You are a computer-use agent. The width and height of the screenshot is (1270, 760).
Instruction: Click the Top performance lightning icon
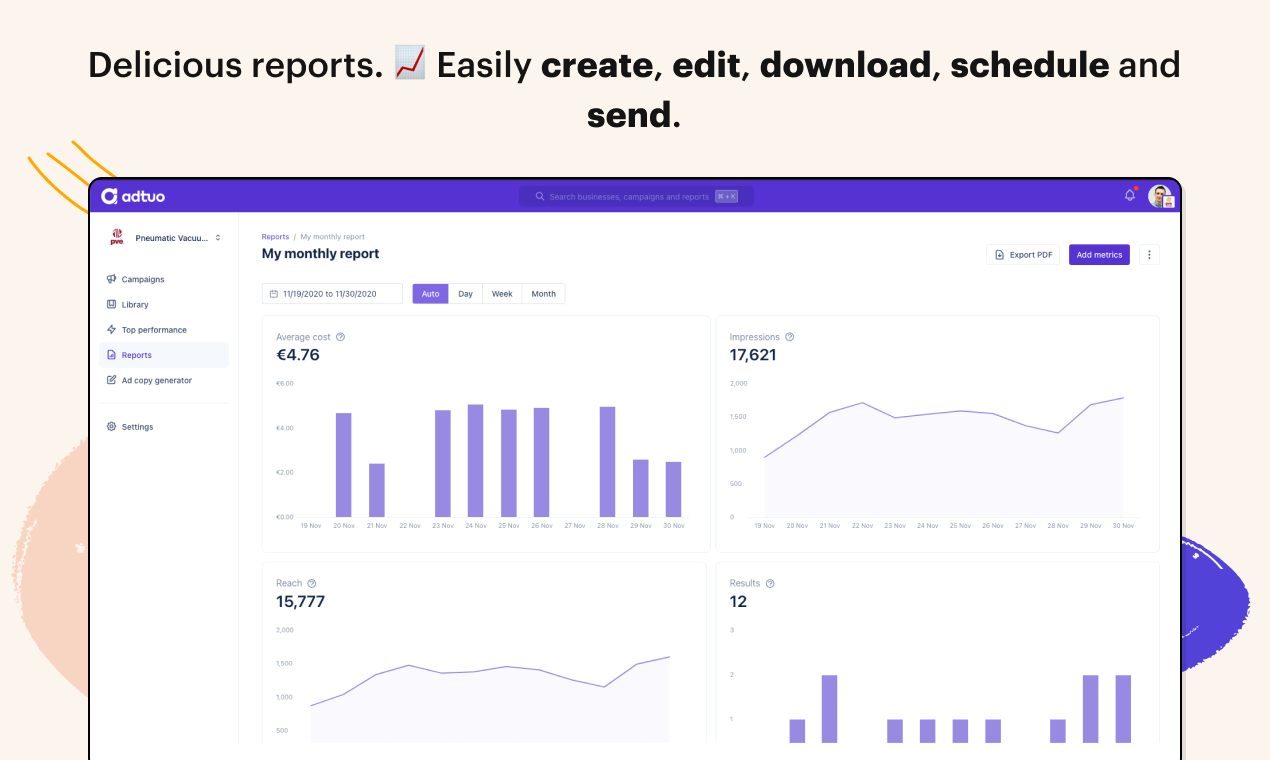tap(112, 329)
